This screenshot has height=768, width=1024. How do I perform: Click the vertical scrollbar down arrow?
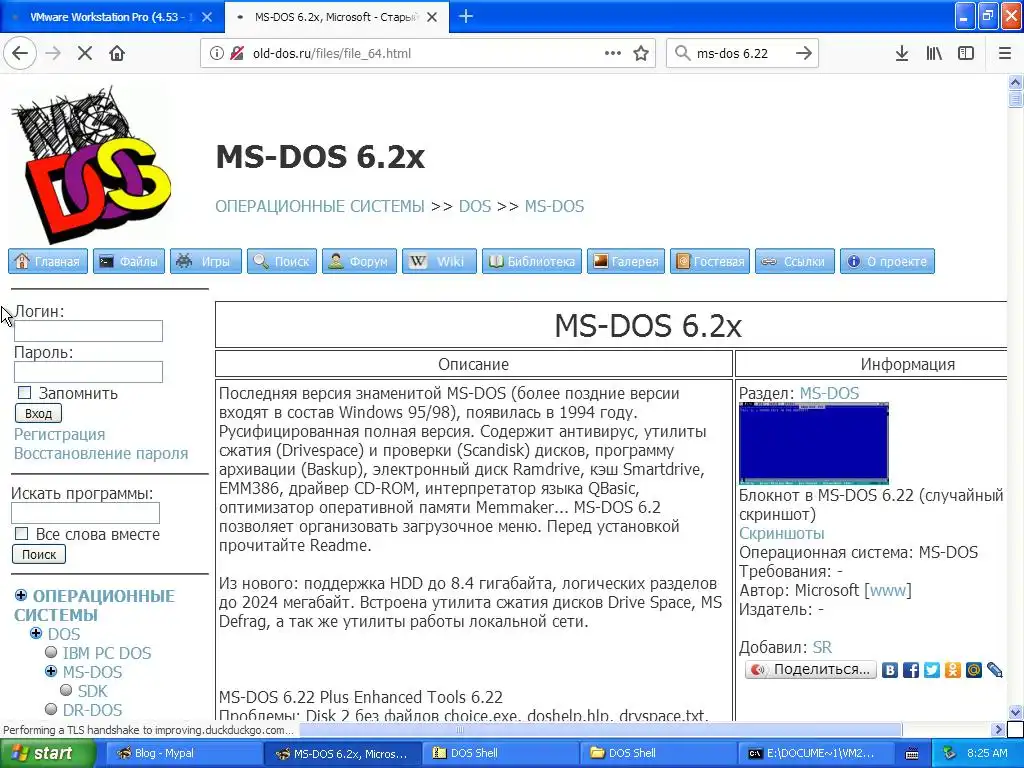point(1015,712)
